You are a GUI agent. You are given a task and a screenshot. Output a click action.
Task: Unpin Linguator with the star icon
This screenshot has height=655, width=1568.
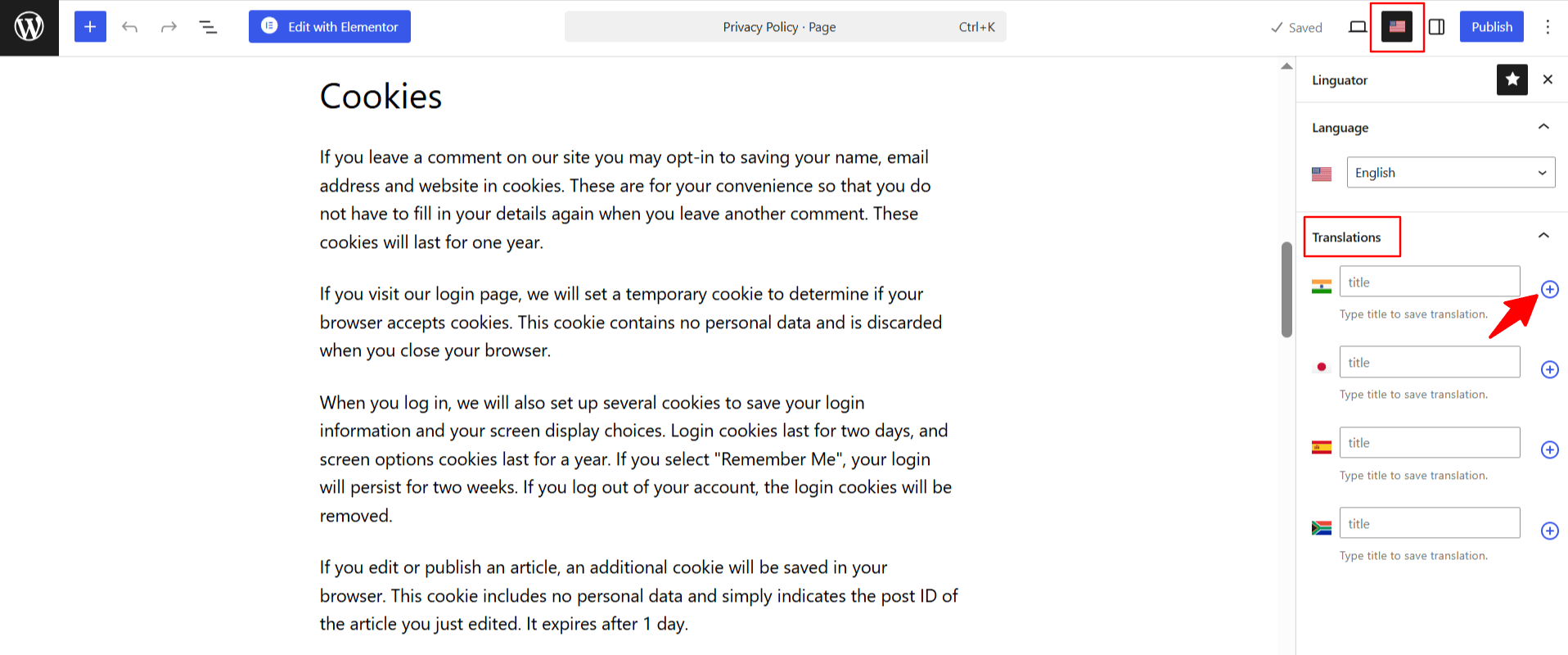pyautogui.click(x=1512, y=79)
